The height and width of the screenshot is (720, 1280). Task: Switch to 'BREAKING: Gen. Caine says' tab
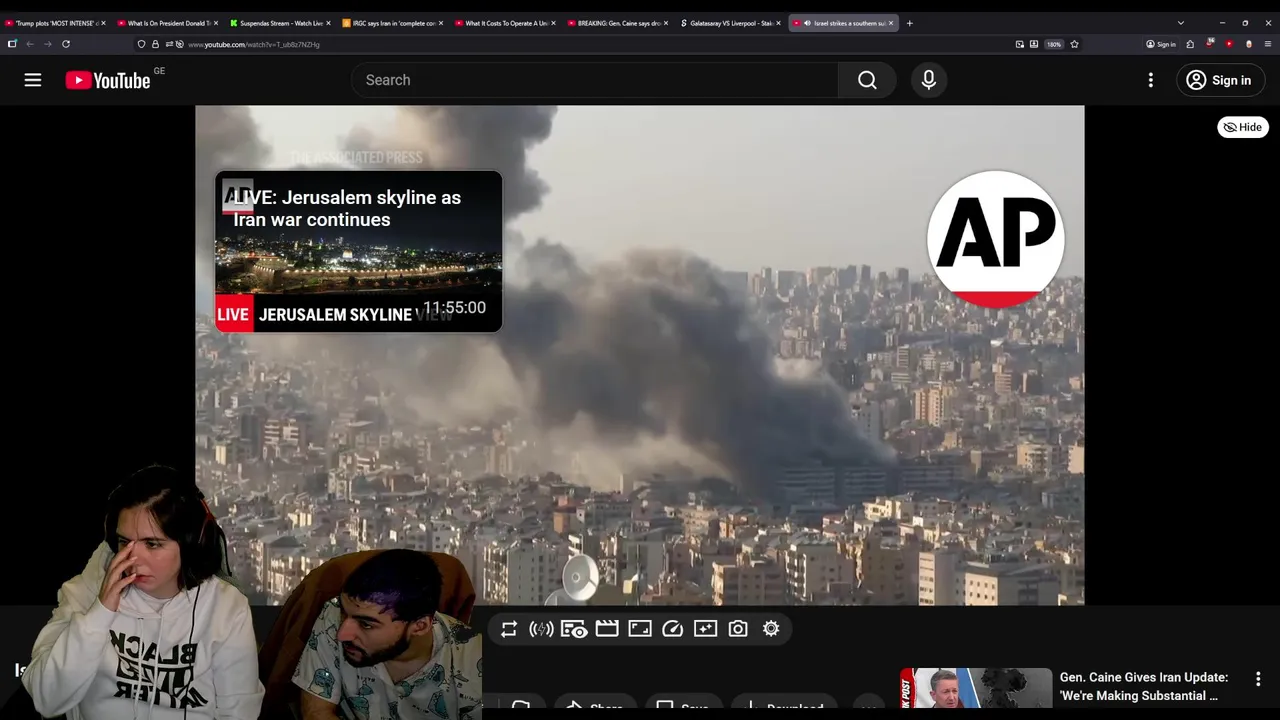click(x=617, y=23)
